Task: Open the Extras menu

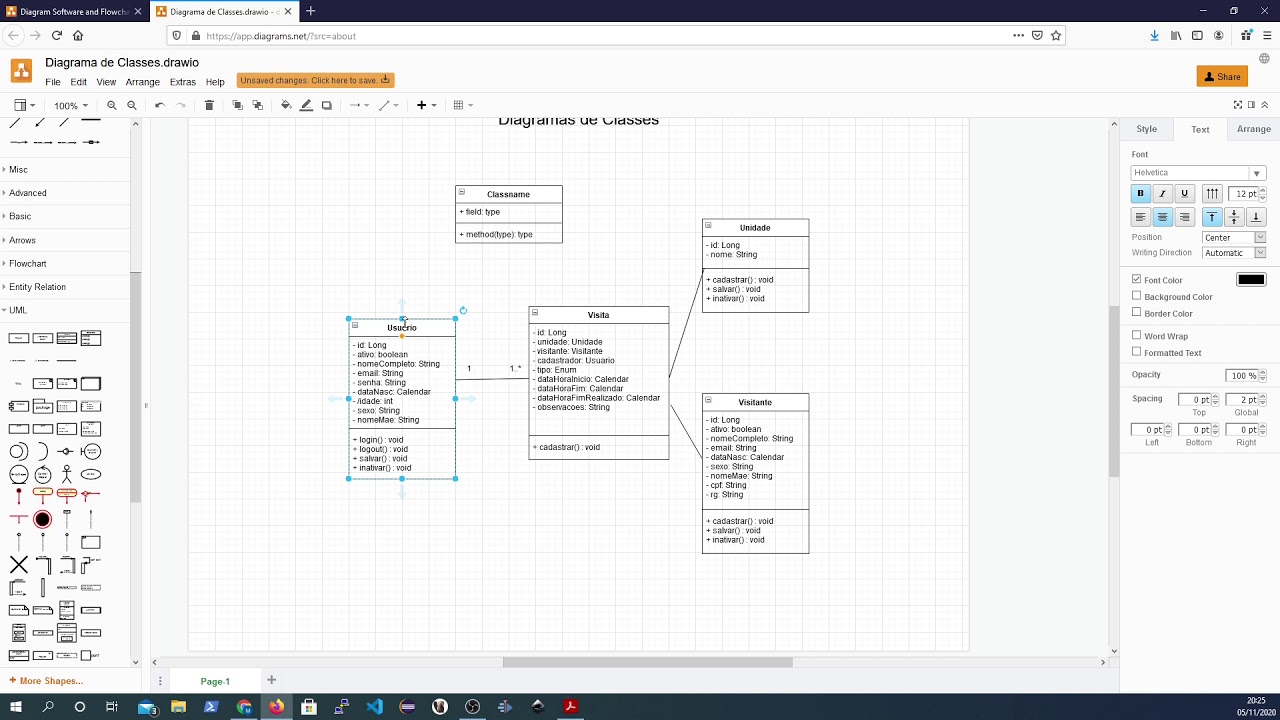Action: click(x=182, y=82)
